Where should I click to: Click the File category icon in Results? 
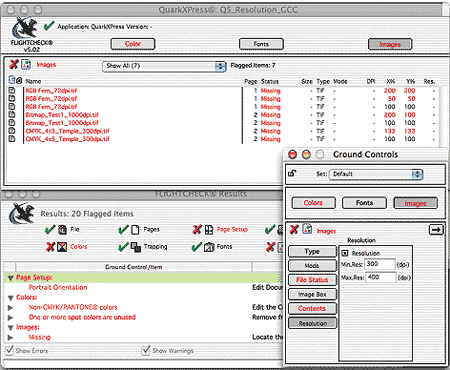[62, 230]
